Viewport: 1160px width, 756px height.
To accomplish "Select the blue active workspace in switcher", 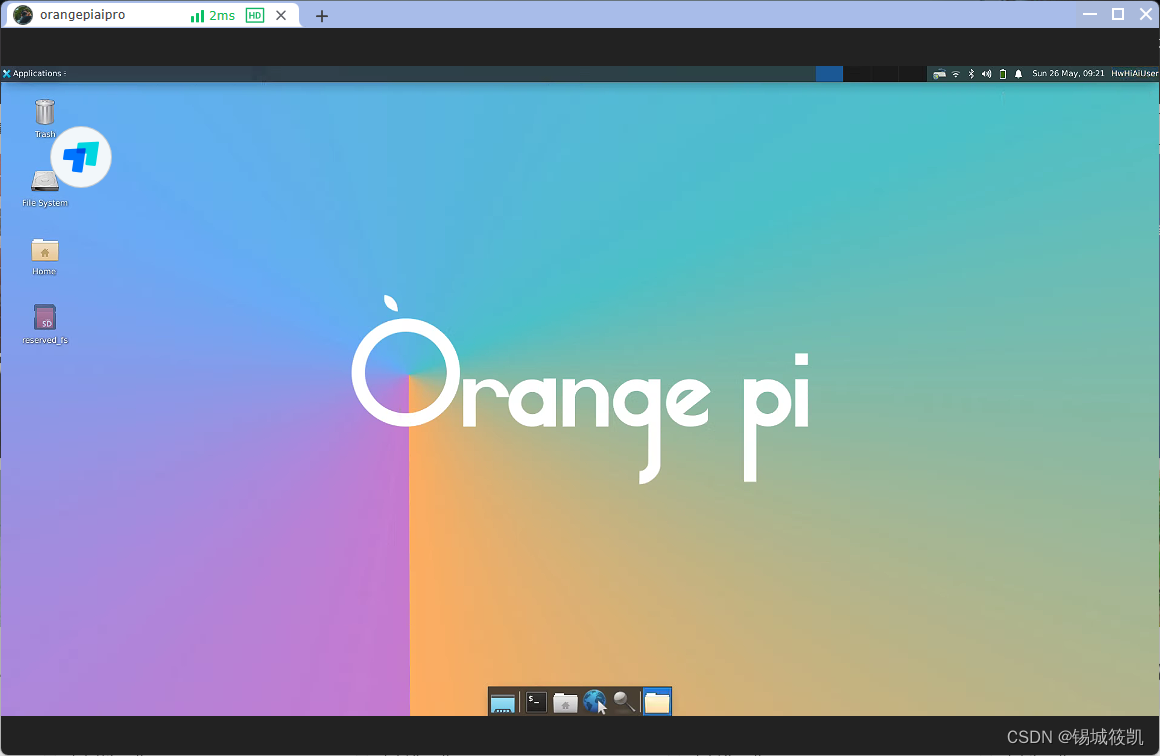I will [x=829, y=73].
